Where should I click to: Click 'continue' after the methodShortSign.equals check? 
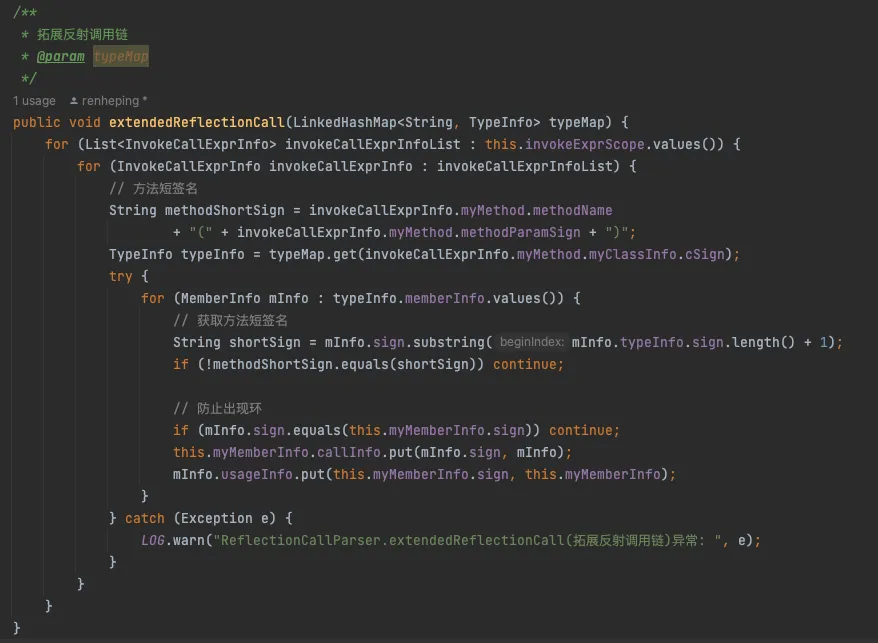[x=524, y=365]
